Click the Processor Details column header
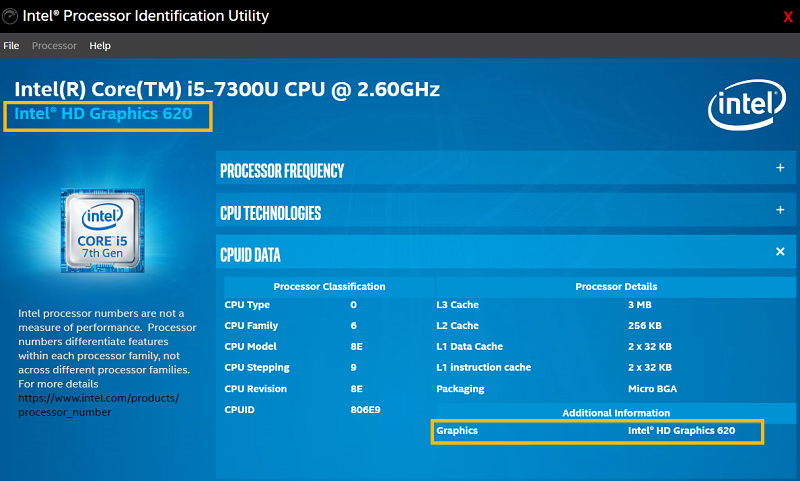Screen dimensions: 800x481 click(616, 286)
